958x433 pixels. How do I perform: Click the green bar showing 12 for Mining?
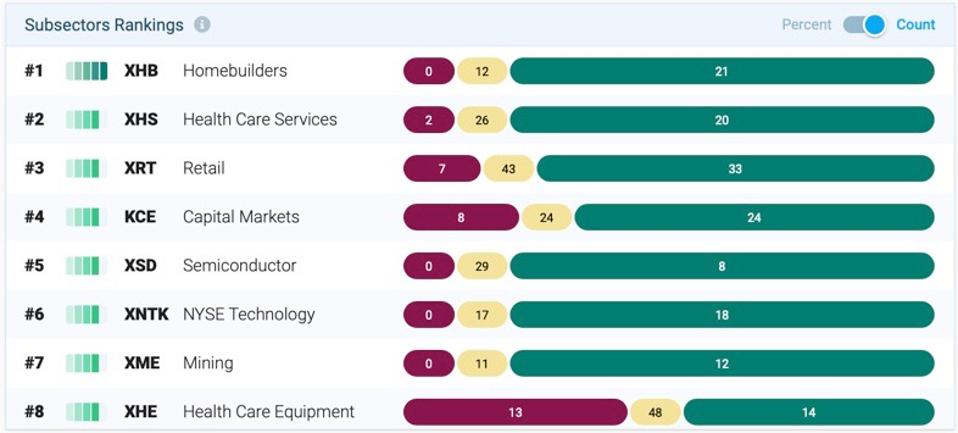[722, 363]
